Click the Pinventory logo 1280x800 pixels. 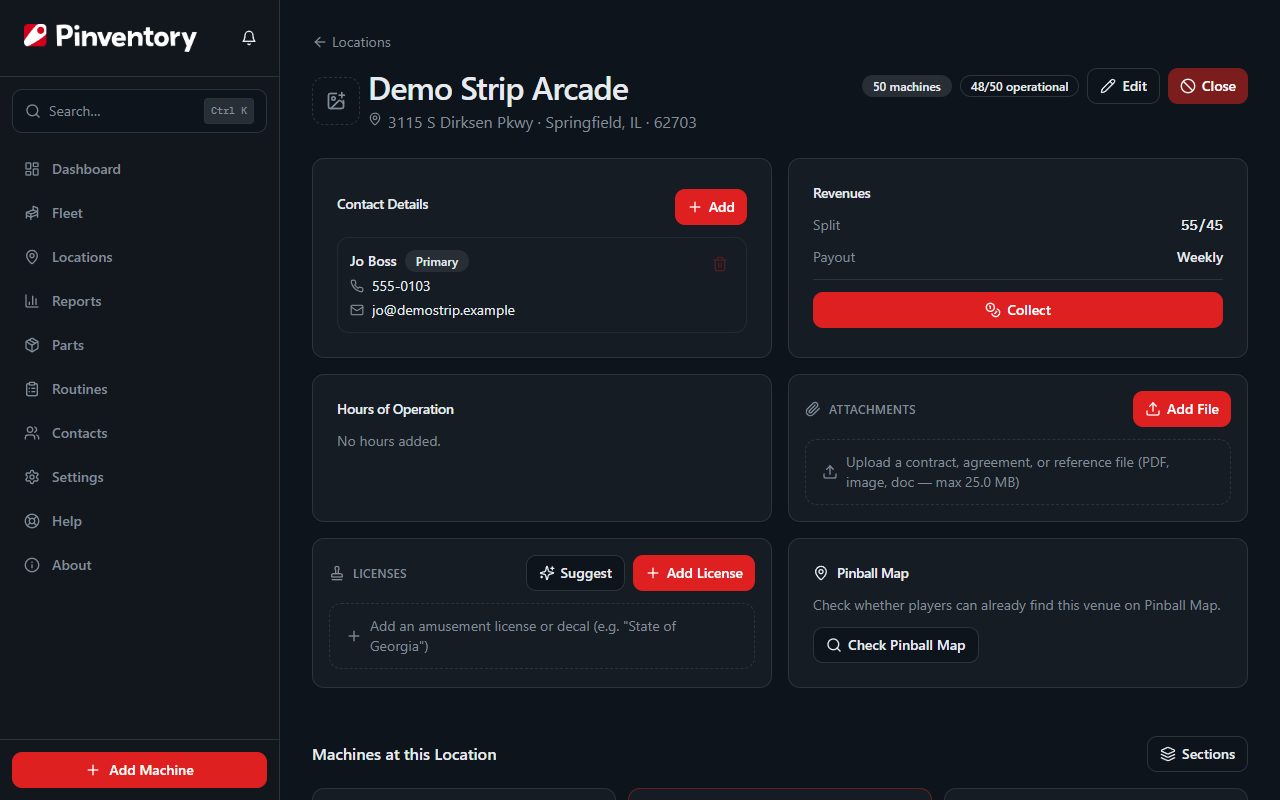pyautogui.click(x=110, y=37)
